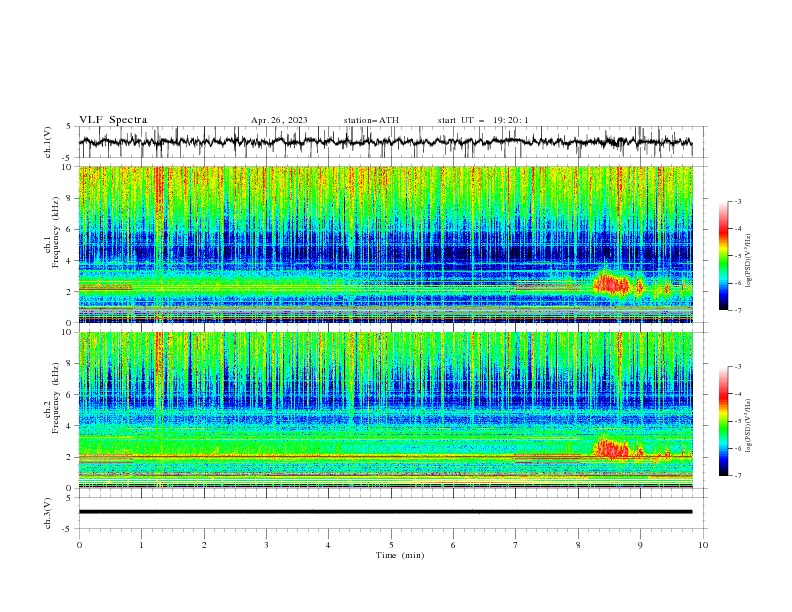Click the 'Time (min)' axis label
The image size is (792, 612).
pyautogui.click(x=400, y=555)
